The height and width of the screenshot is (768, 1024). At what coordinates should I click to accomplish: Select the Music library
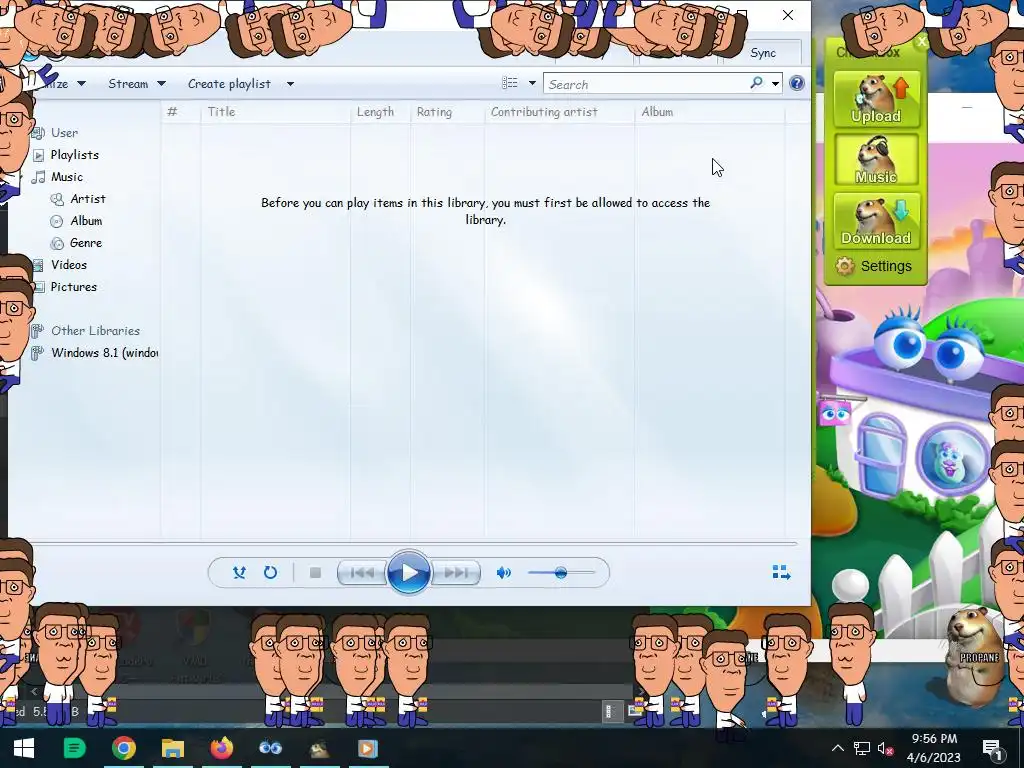click(67, 177)
